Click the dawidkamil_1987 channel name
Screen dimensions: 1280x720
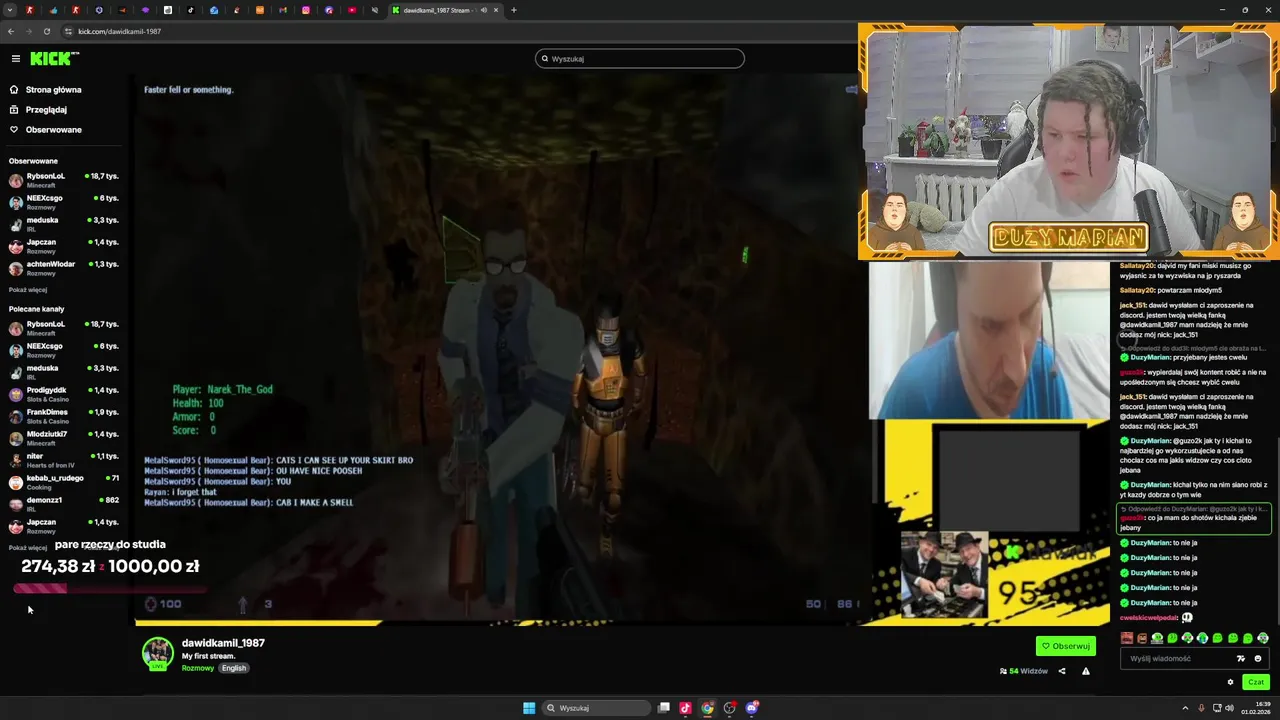point(223,643)
